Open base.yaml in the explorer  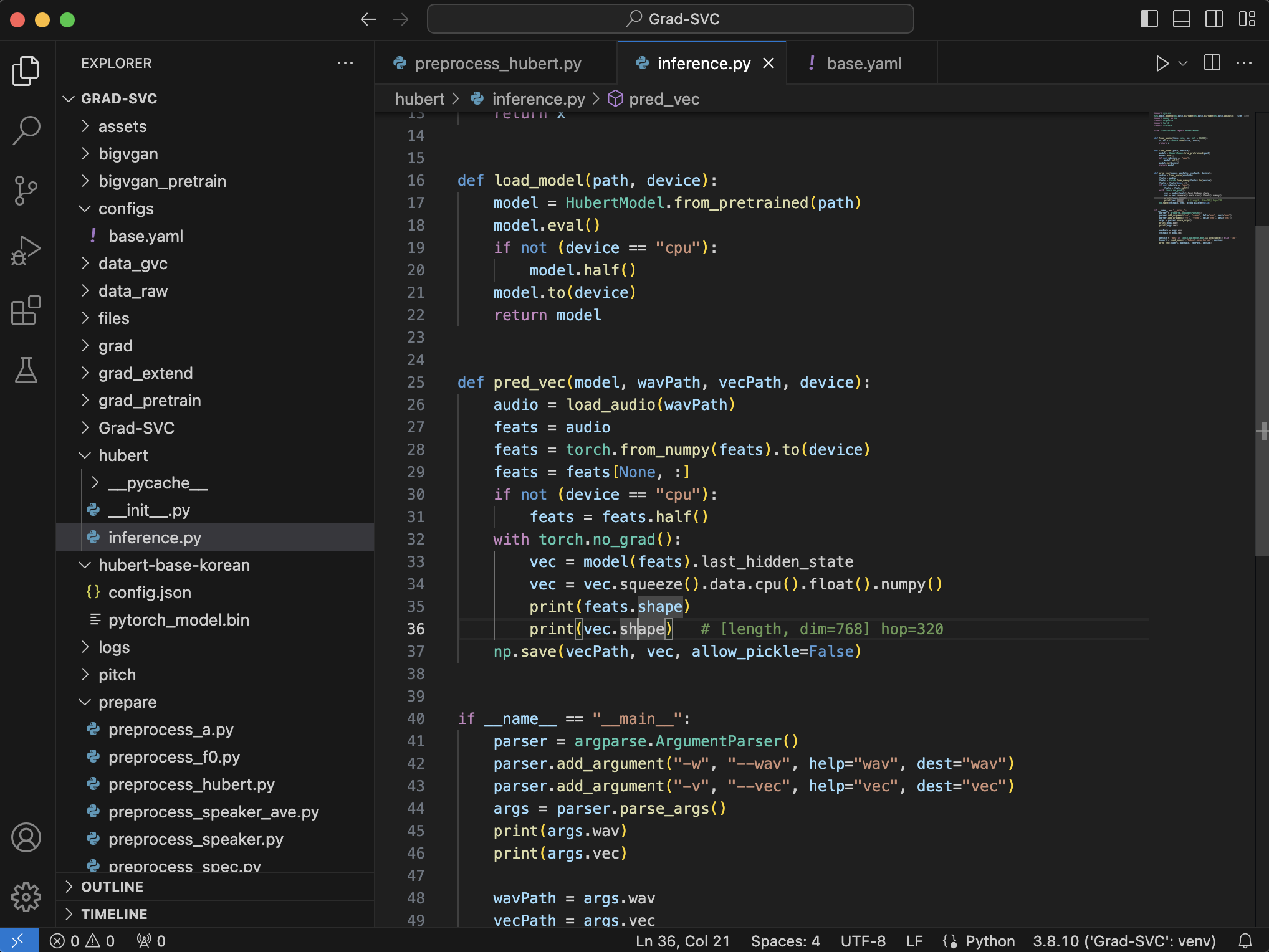[x=215, y=236]
